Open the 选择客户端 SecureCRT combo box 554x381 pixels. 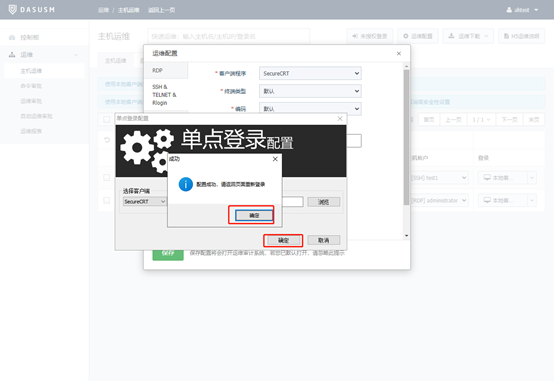[x=145, y=201]
